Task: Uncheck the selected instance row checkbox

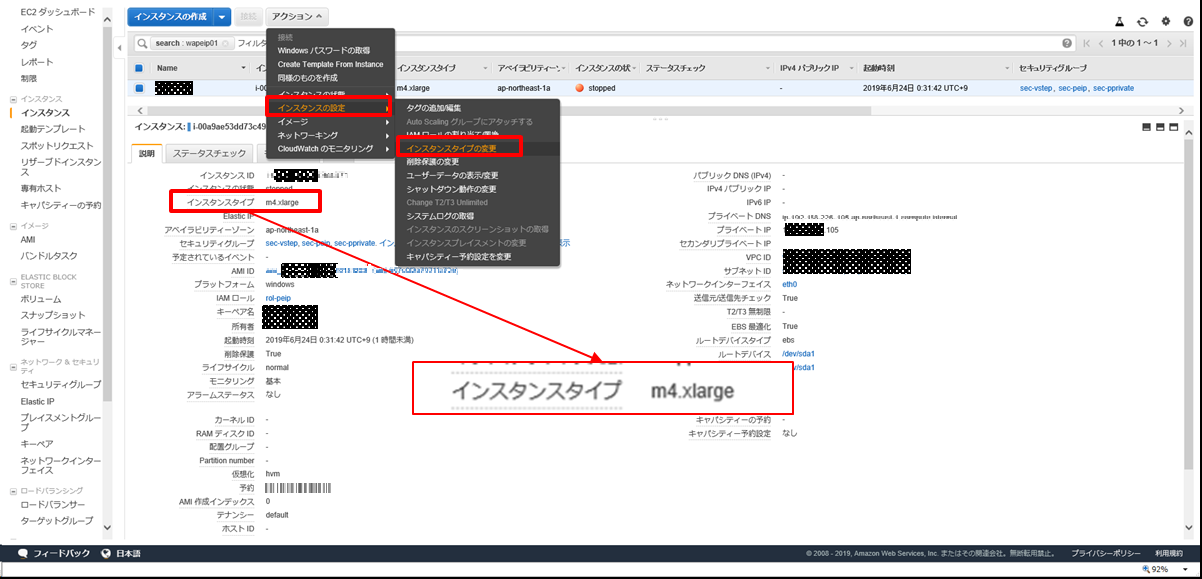Action: 140,88
